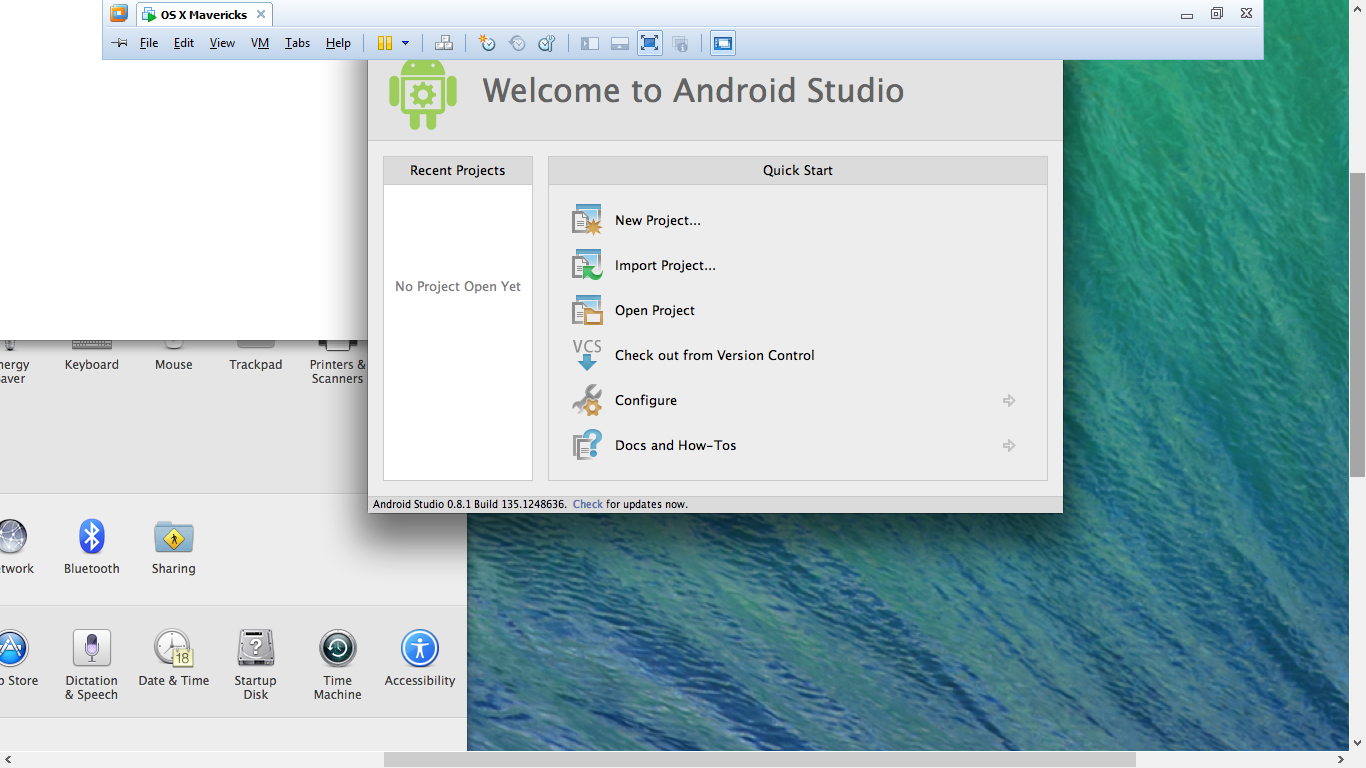Open Date & Time preferences
1366x768 pixels.
(174, 659)
